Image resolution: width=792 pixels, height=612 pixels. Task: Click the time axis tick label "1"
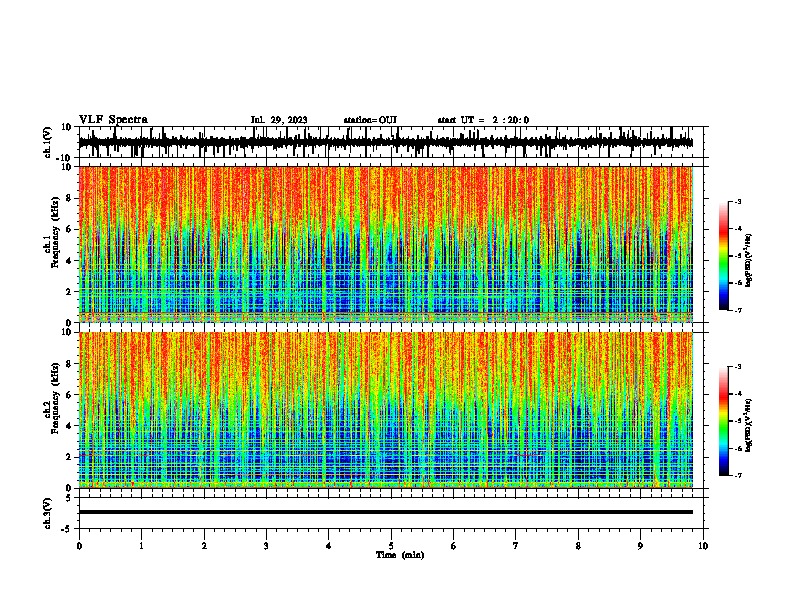[x=141, y=546]
